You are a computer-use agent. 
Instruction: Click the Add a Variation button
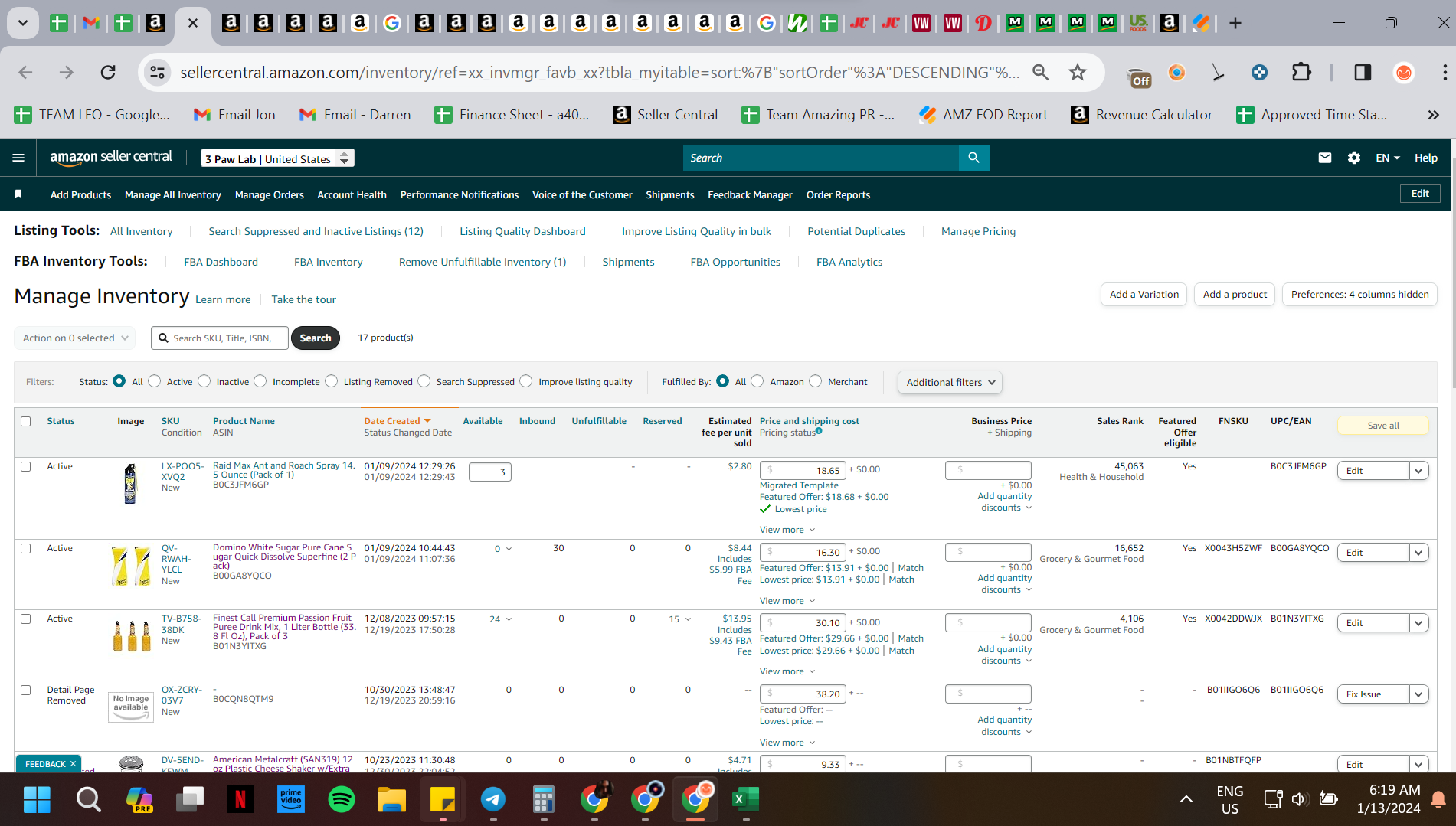pyautogui.click(x=1144, y=294)
